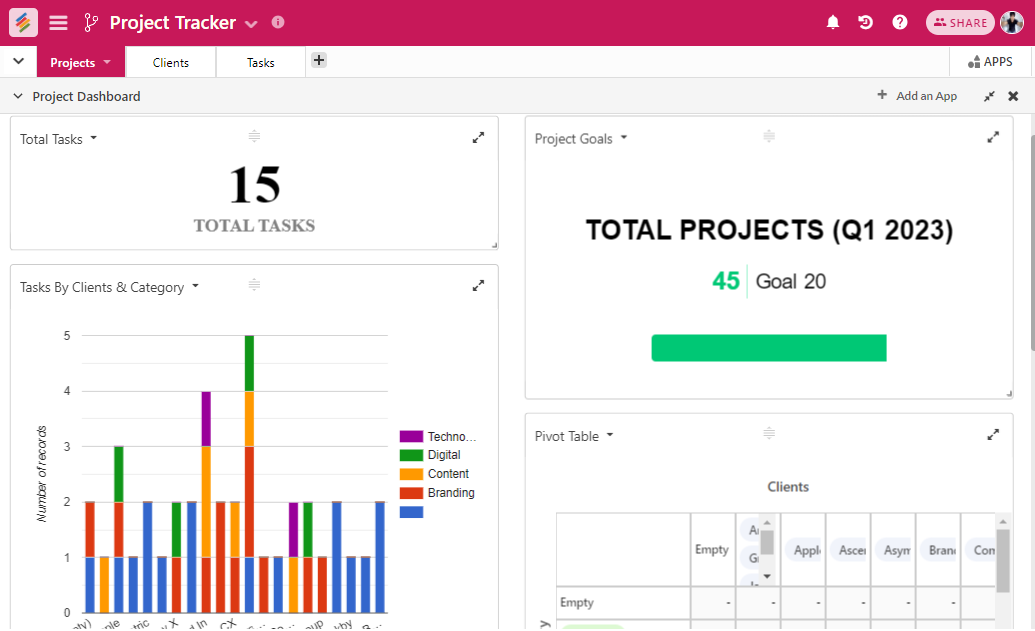Expand the Project Goals app fullscreen
Viewport: 1035px width, 631px height.
[993, 137]
